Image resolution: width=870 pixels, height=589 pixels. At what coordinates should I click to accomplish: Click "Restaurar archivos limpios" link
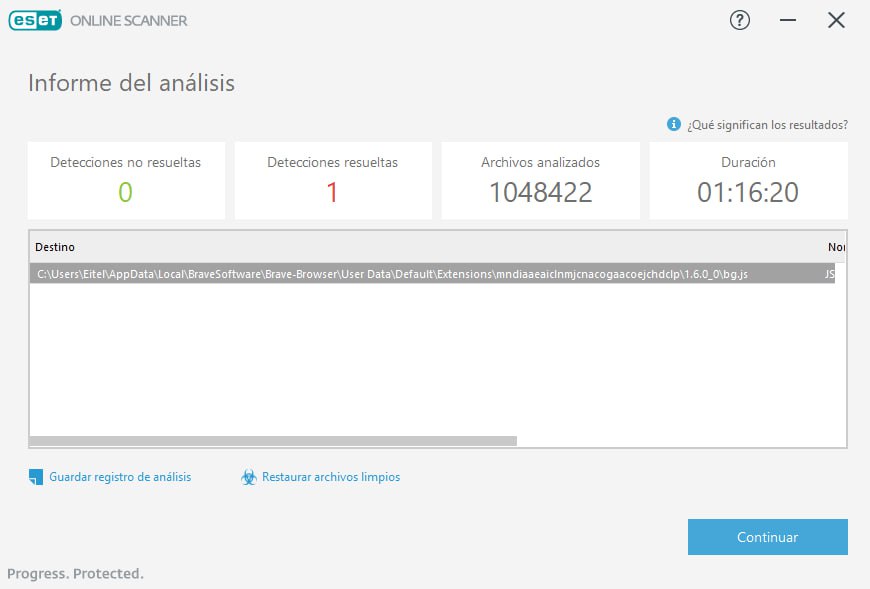331,477
